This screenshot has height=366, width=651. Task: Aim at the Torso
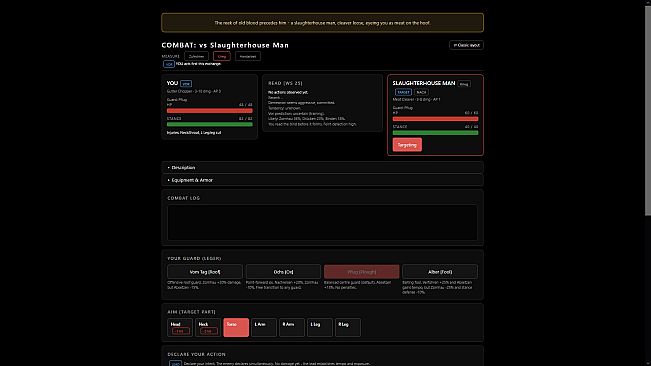[x=236, y=327]
